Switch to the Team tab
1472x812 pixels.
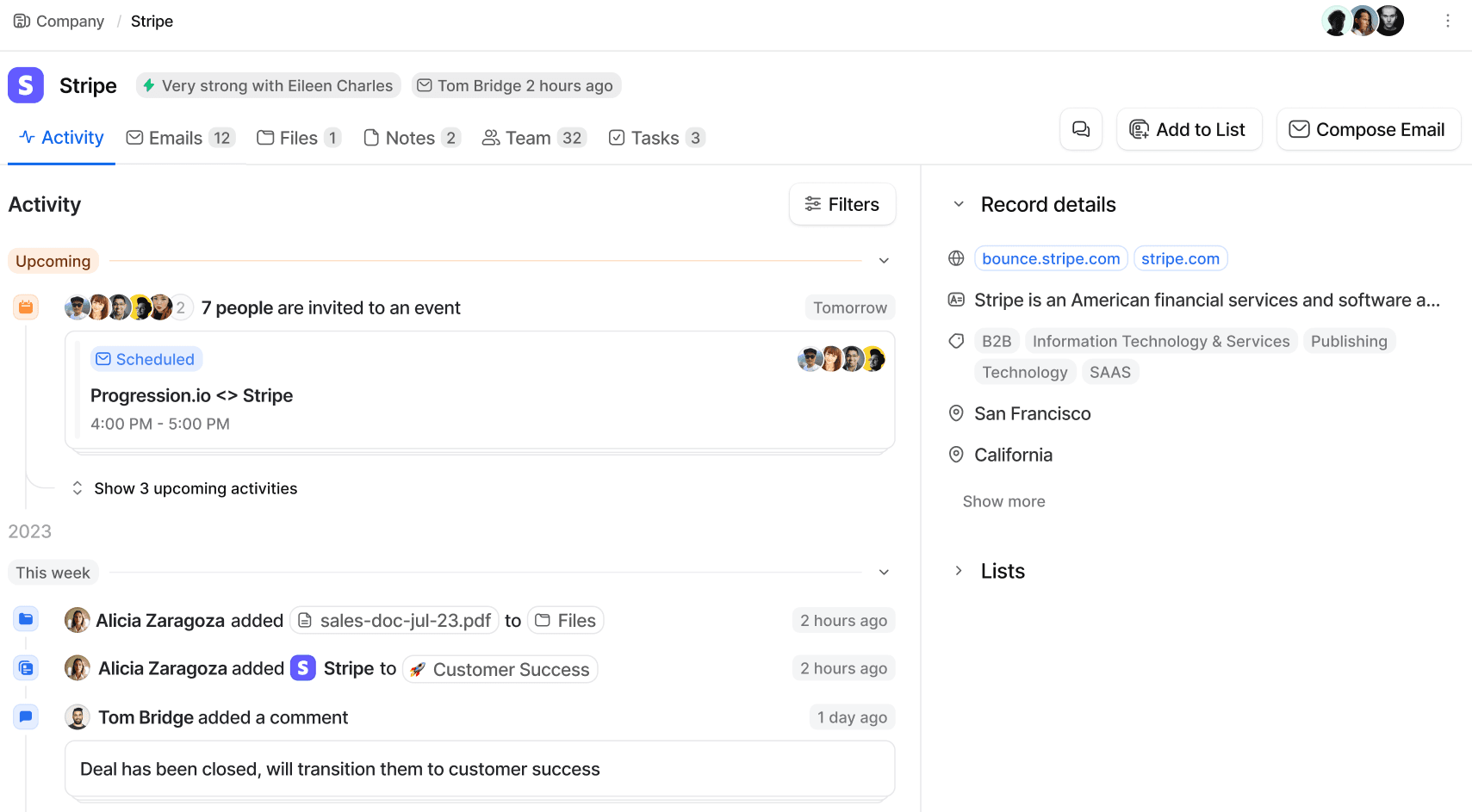click(527, 137)
